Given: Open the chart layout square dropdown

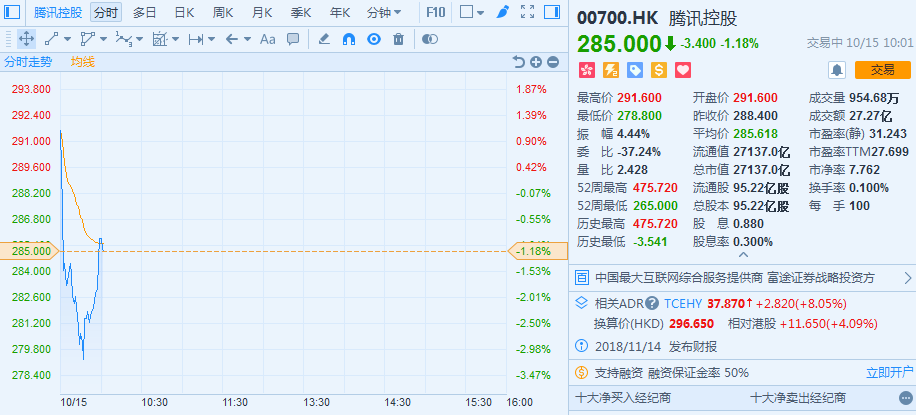Looking at the screenshot, I should pyautogui.click(x=471, y=13).
